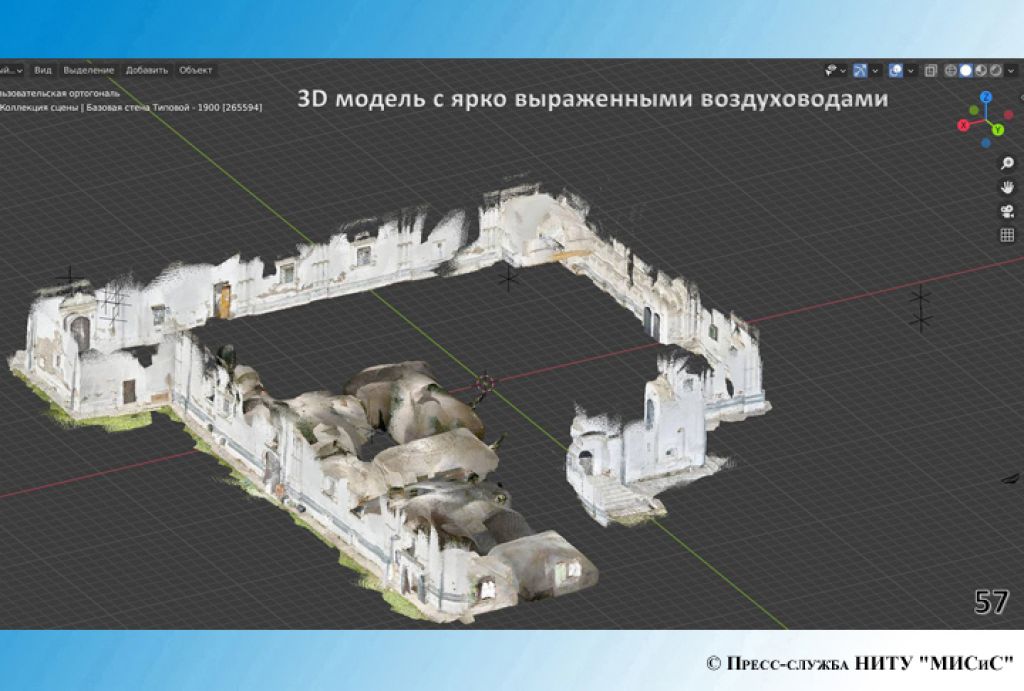Toggle perspective/orthographic grid icon
Image resolution: width=1024 pixels, height=691 pixels.
click(x=1007, y=235)
